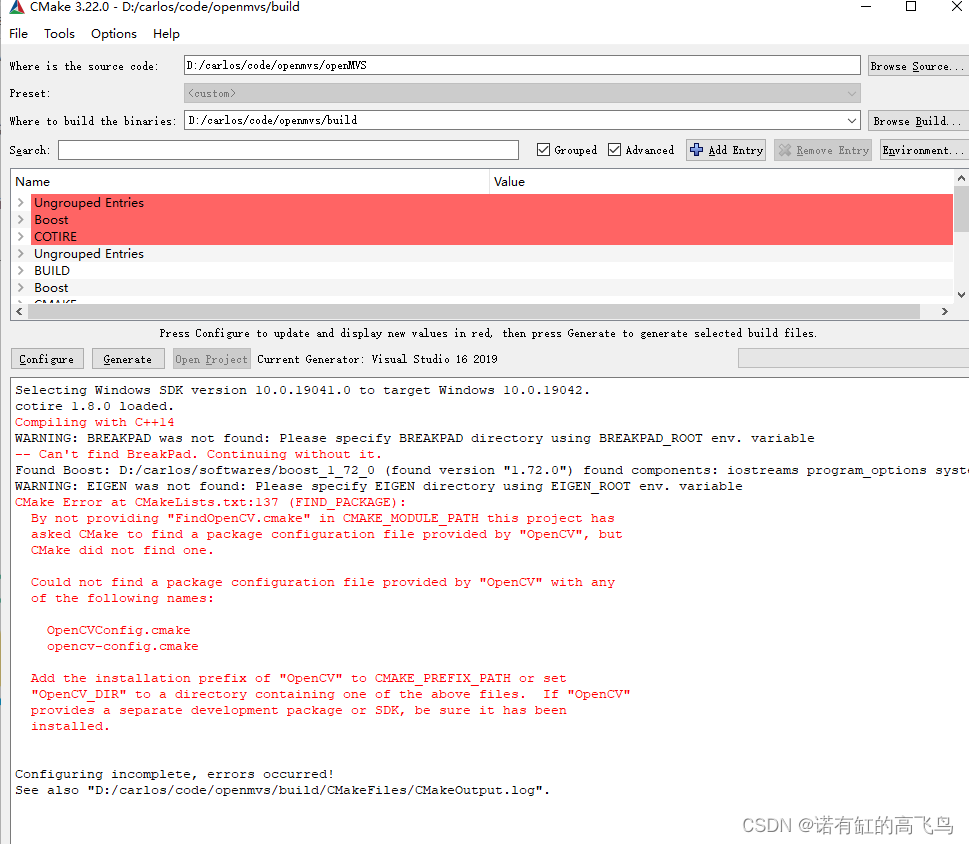969x844 pixels.
Task: Click the horizontal scrollbar thumb under entries
Action: (473, 311)
